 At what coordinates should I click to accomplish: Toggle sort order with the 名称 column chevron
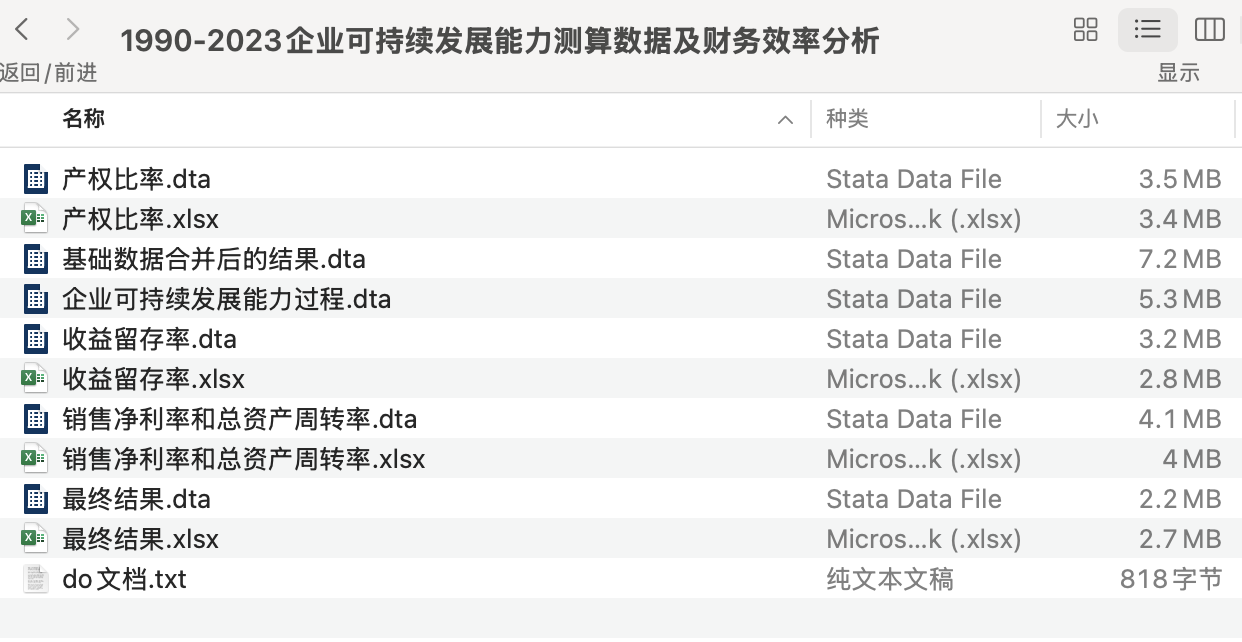[x=786, y=120]
